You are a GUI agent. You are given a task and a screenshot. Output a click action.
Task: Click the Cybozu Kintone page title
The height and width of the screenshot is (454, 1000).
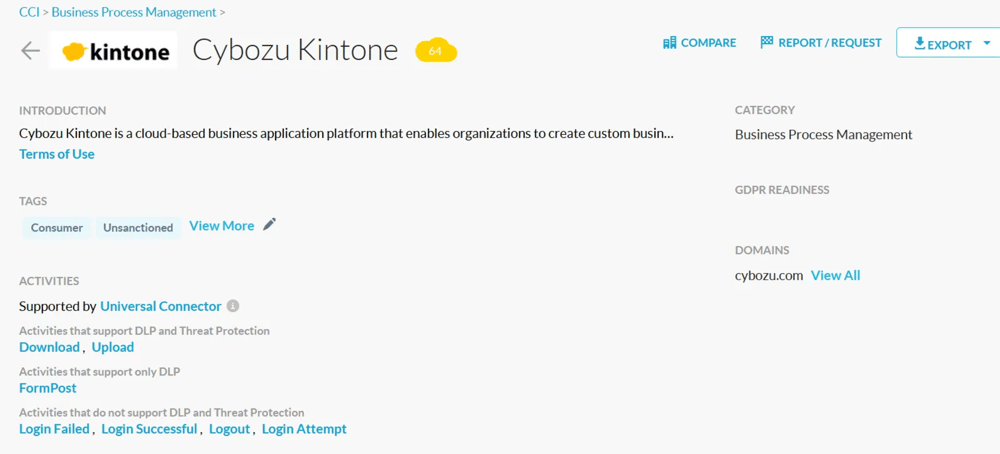[x=295, y=50]
